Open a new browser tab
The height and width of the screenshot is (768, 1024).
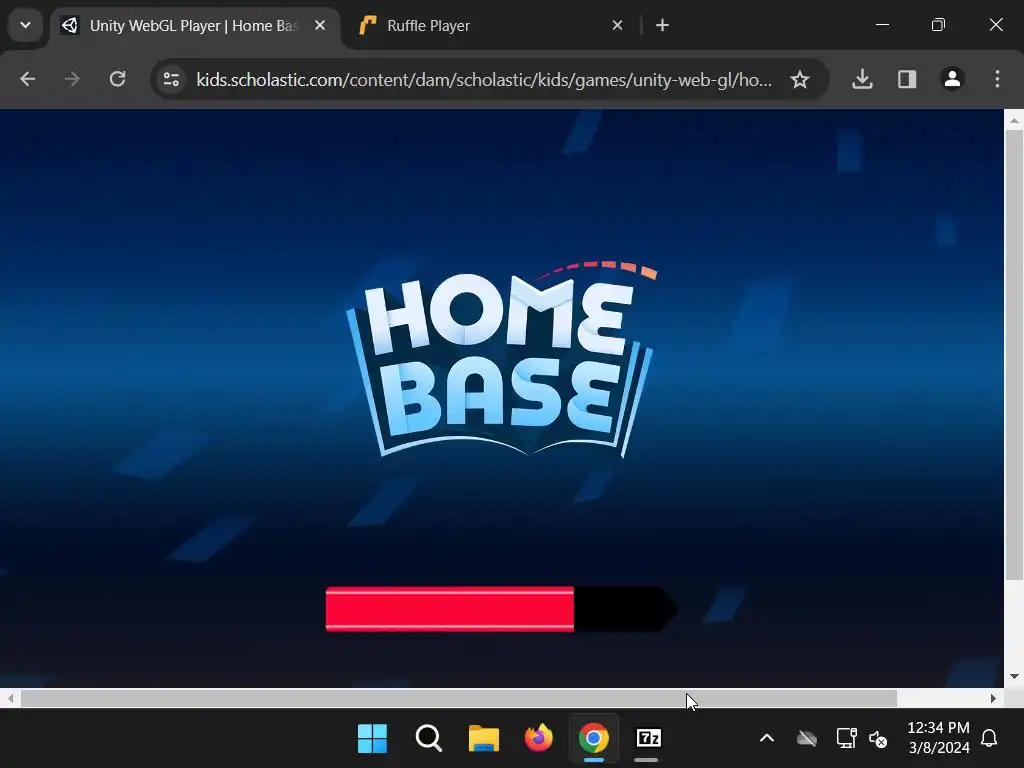pyautogui.click(x=662, y=25)
